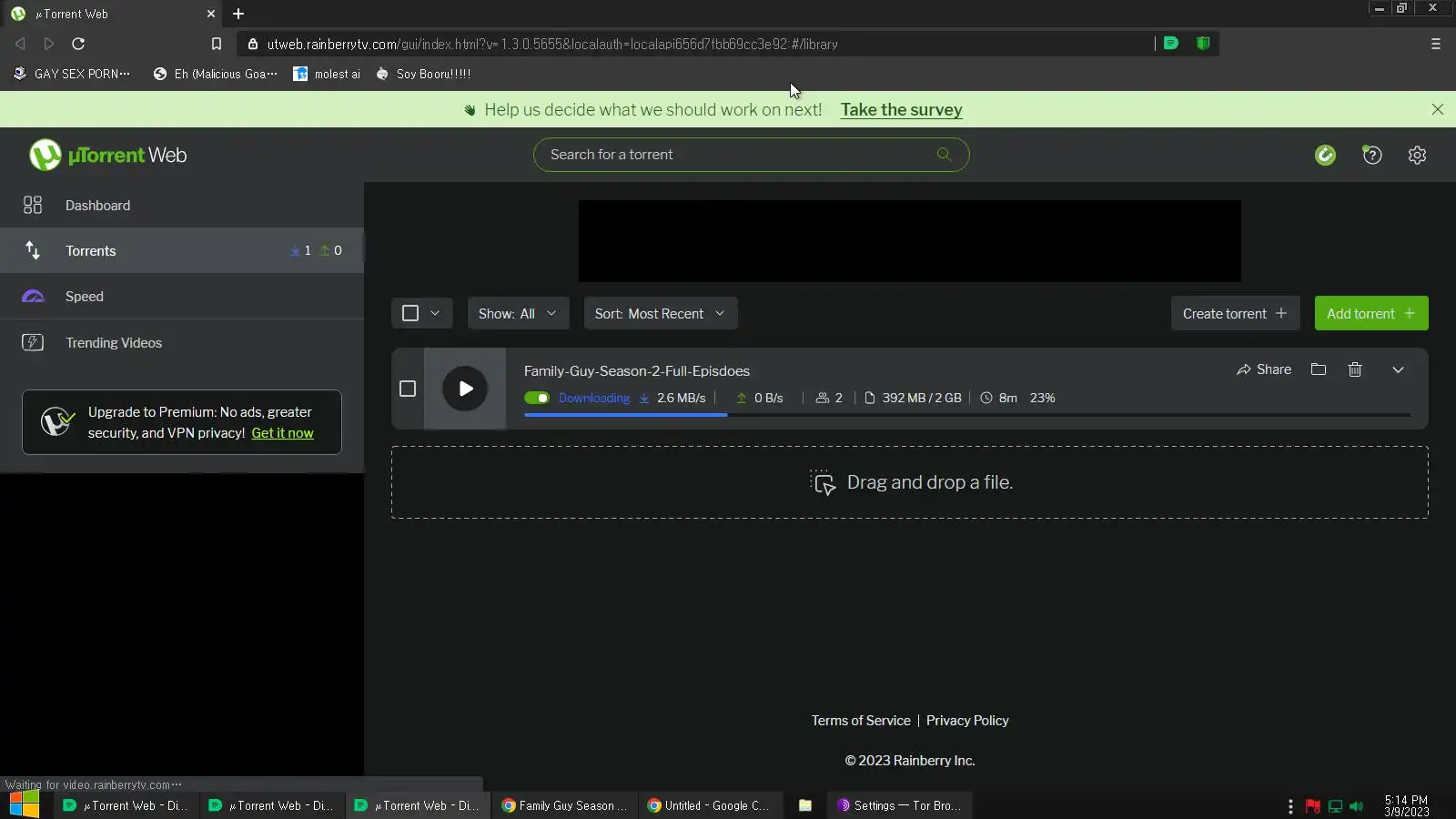Click the torrent download progress bar
Screen dimensions: 1456x819
[x=967, y=415]
